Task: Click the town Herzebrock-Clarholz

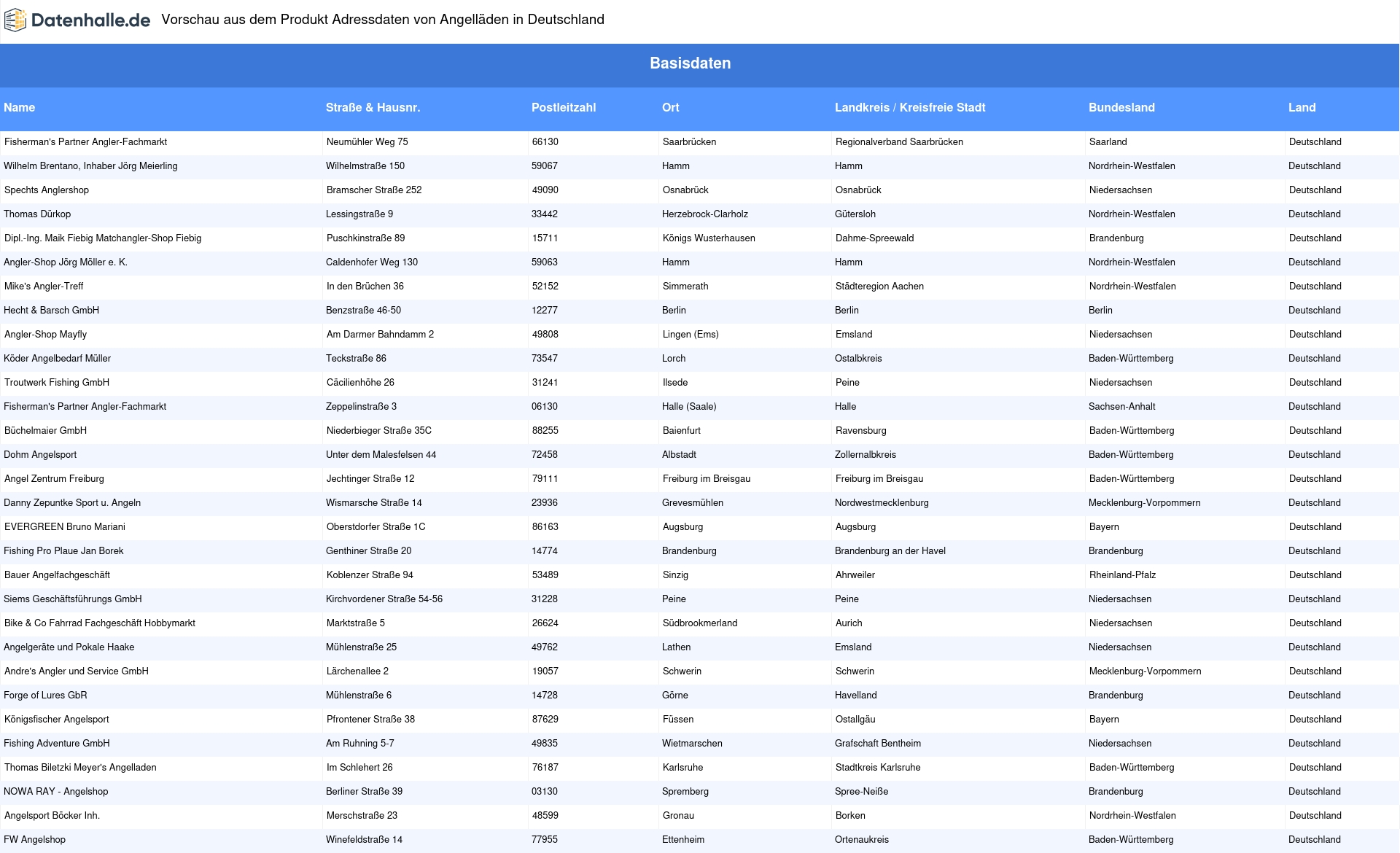Action: point(705,214)
